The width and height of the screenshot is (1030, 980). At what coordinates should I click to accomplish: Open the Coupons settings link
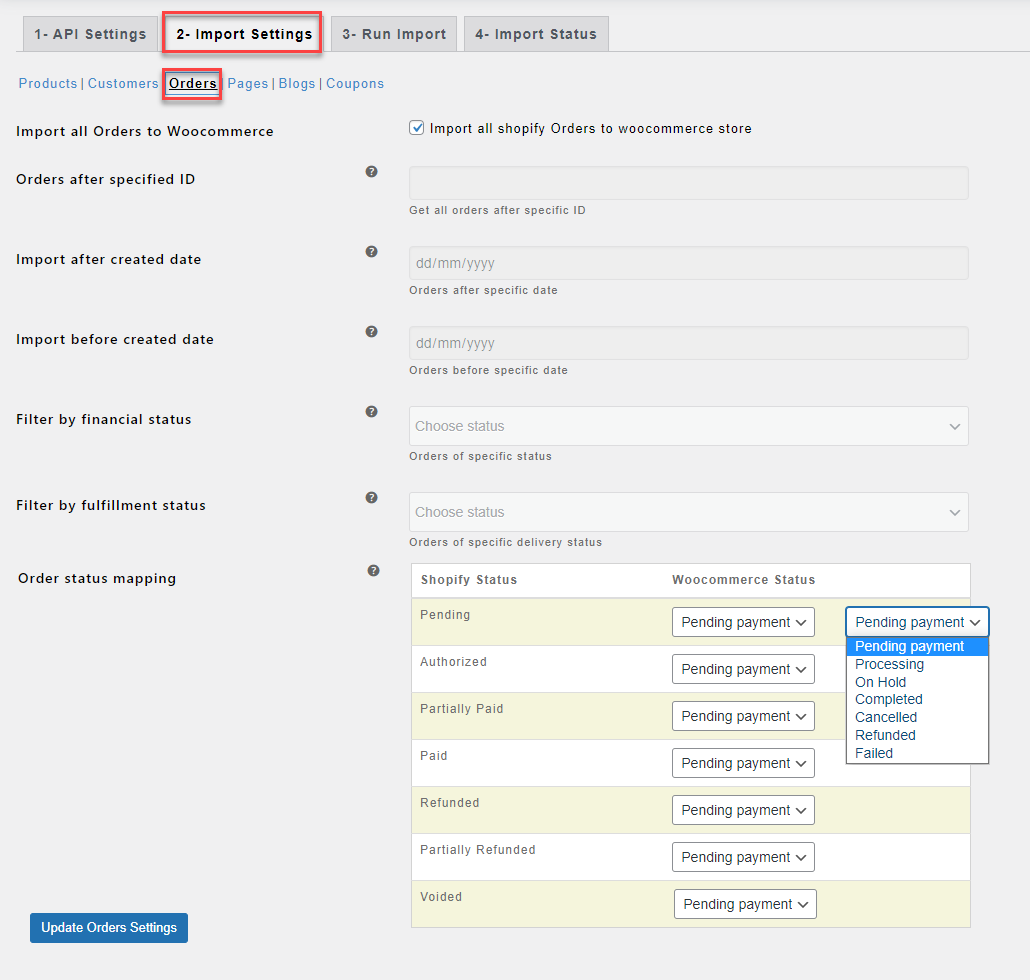click(355, 83)
